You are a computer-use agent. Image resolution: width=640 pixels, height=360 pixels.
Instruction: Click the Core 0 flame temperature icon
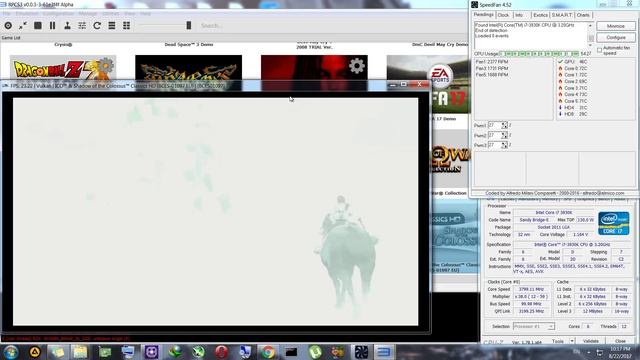pos(560,68)
